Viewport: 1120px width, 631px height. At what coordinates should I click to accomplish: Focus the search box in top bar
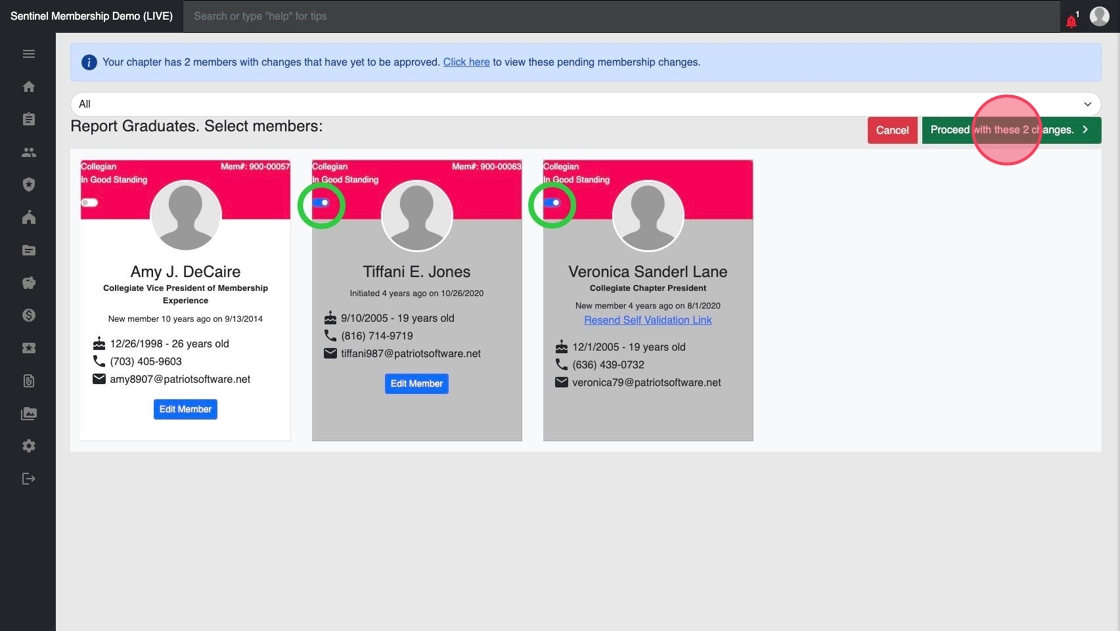(621, 16)
